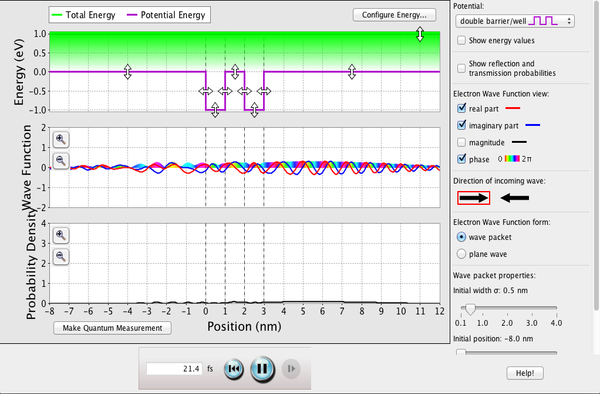600x394 pixels.
Task: Click the 'Initial position: -8.0 nm' label
Action: (493, 339)
